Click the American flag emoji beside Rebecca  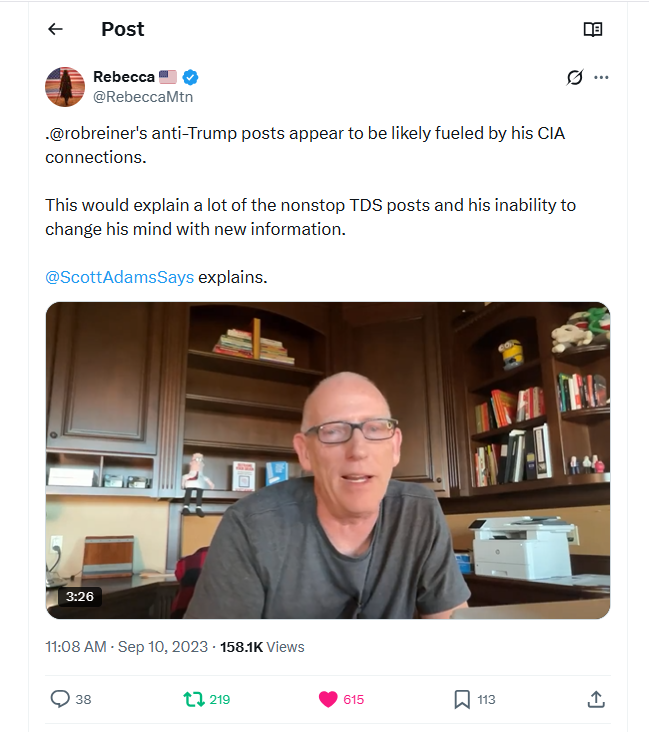coord(168,77)
